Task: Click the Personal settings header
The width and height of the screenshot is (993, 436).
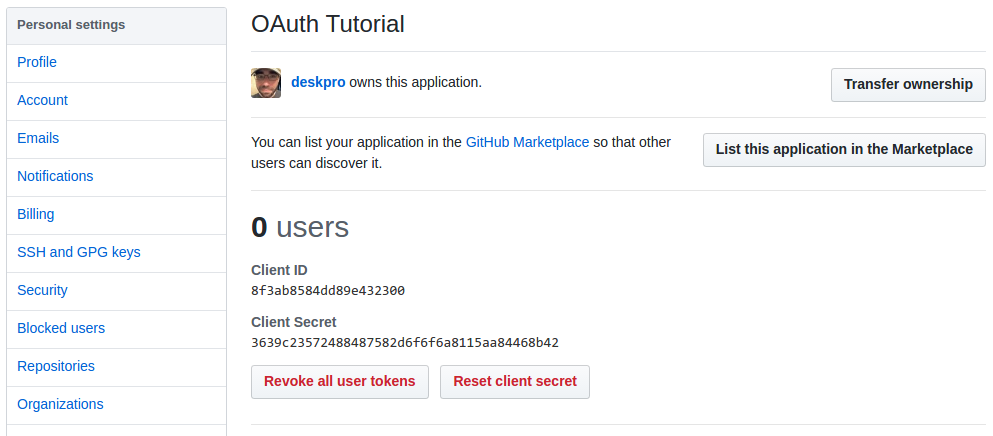Action: [71, 25]
